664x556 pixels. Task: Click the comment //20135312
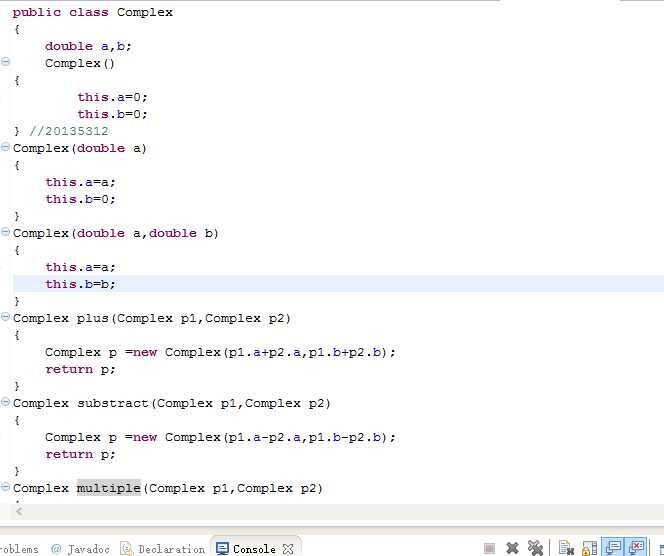[69, 131]
